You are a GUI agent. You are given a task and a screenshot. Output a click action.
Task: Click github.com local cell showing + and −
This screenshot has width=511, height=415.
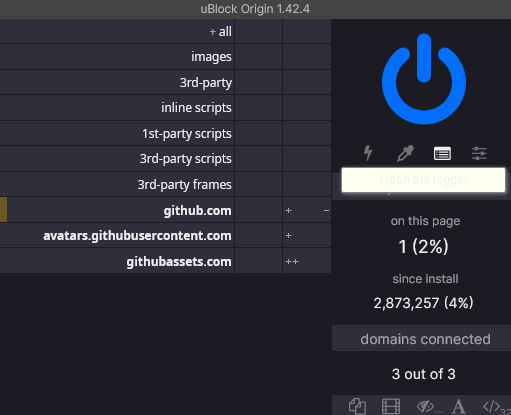pos(307,210)
